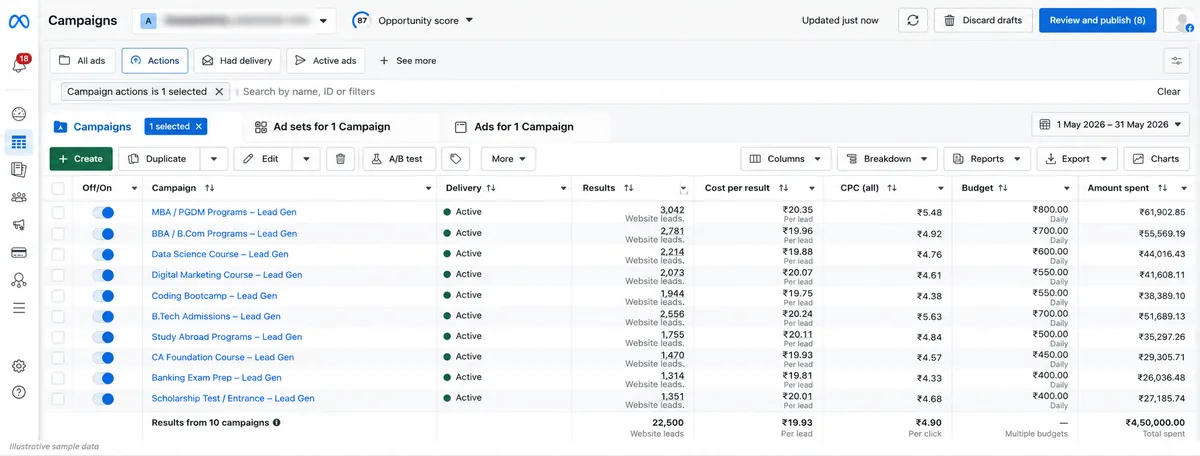Click the refresh icon button
Image resolution: width=1200 pixels, height=456 pixels.
click(x=911, y=20)
